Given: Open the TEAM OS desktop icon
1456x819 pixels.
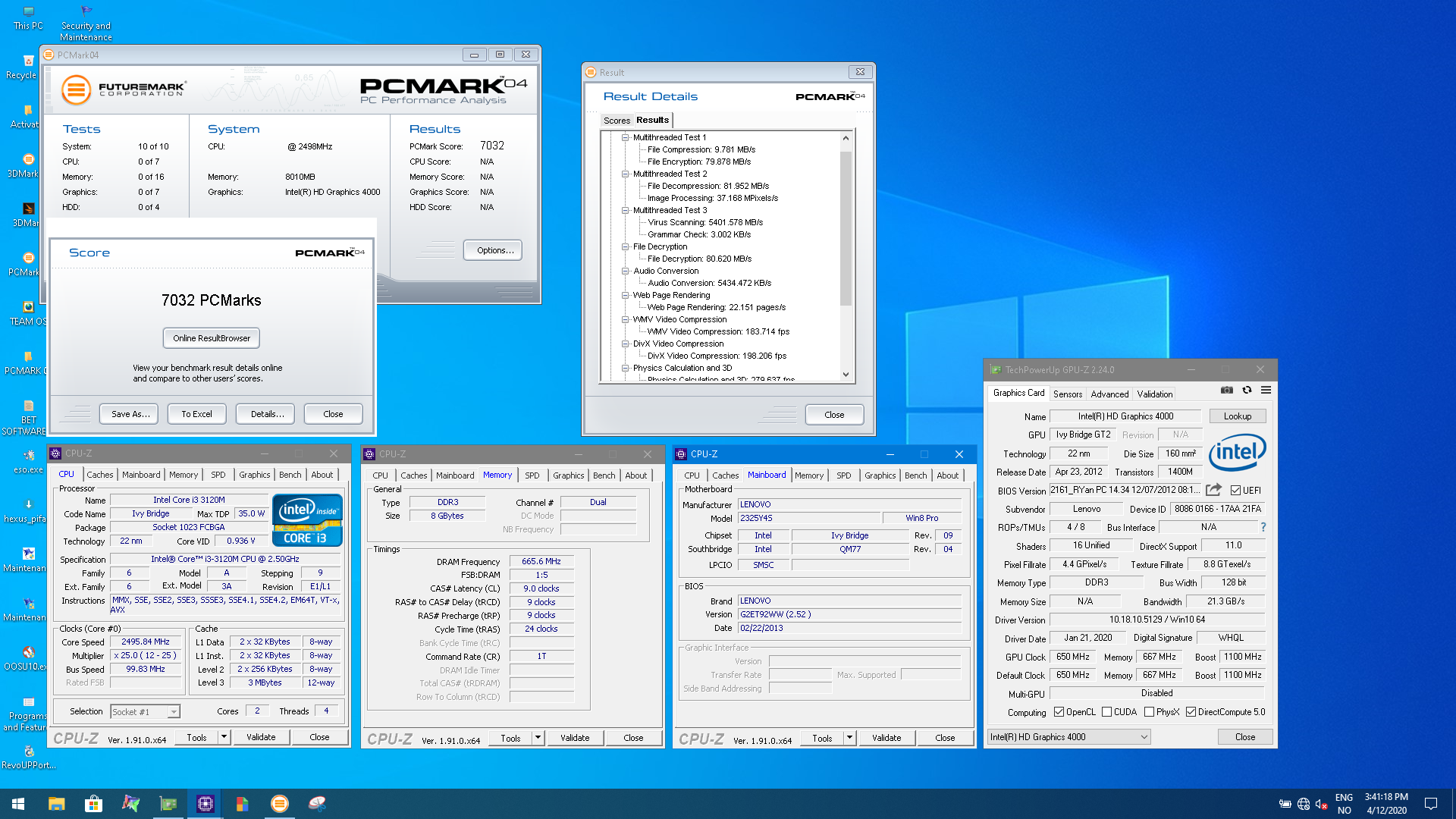Looking at the screenshot, I should pos(27,313).
